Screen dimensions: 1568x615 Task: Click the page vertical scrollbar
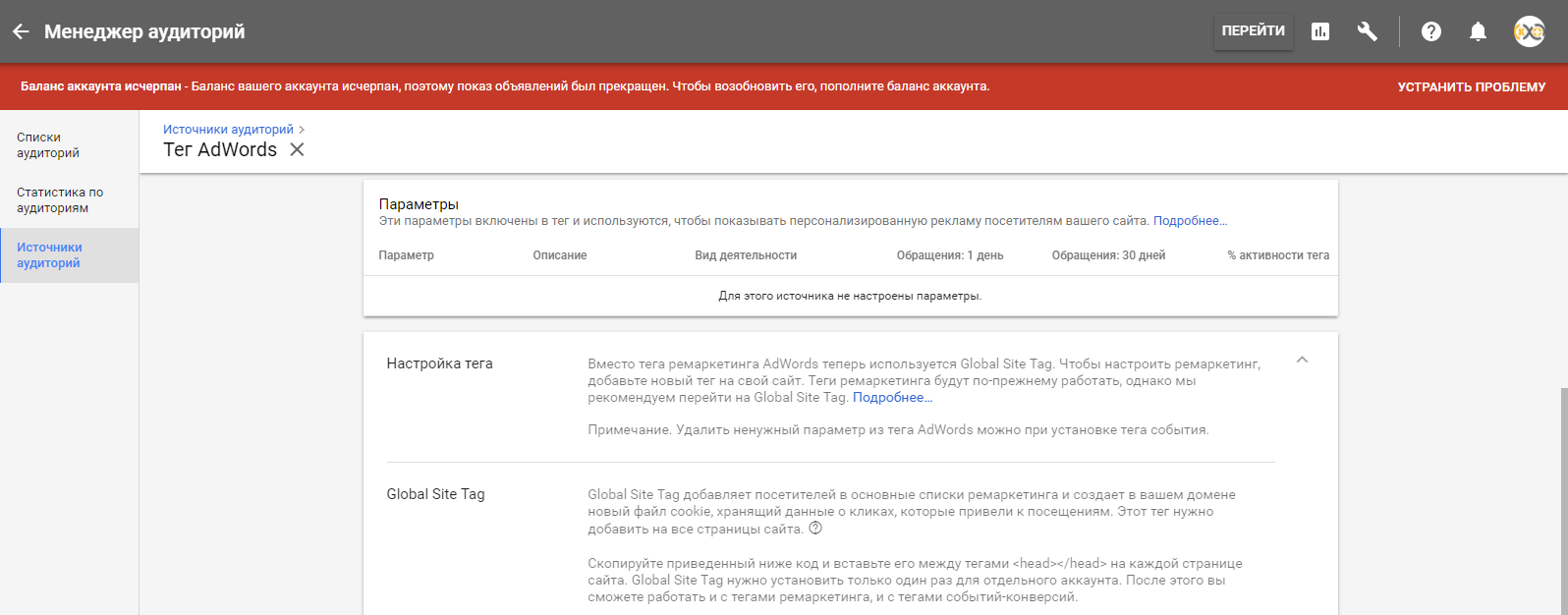click(x=1563, y=501)
